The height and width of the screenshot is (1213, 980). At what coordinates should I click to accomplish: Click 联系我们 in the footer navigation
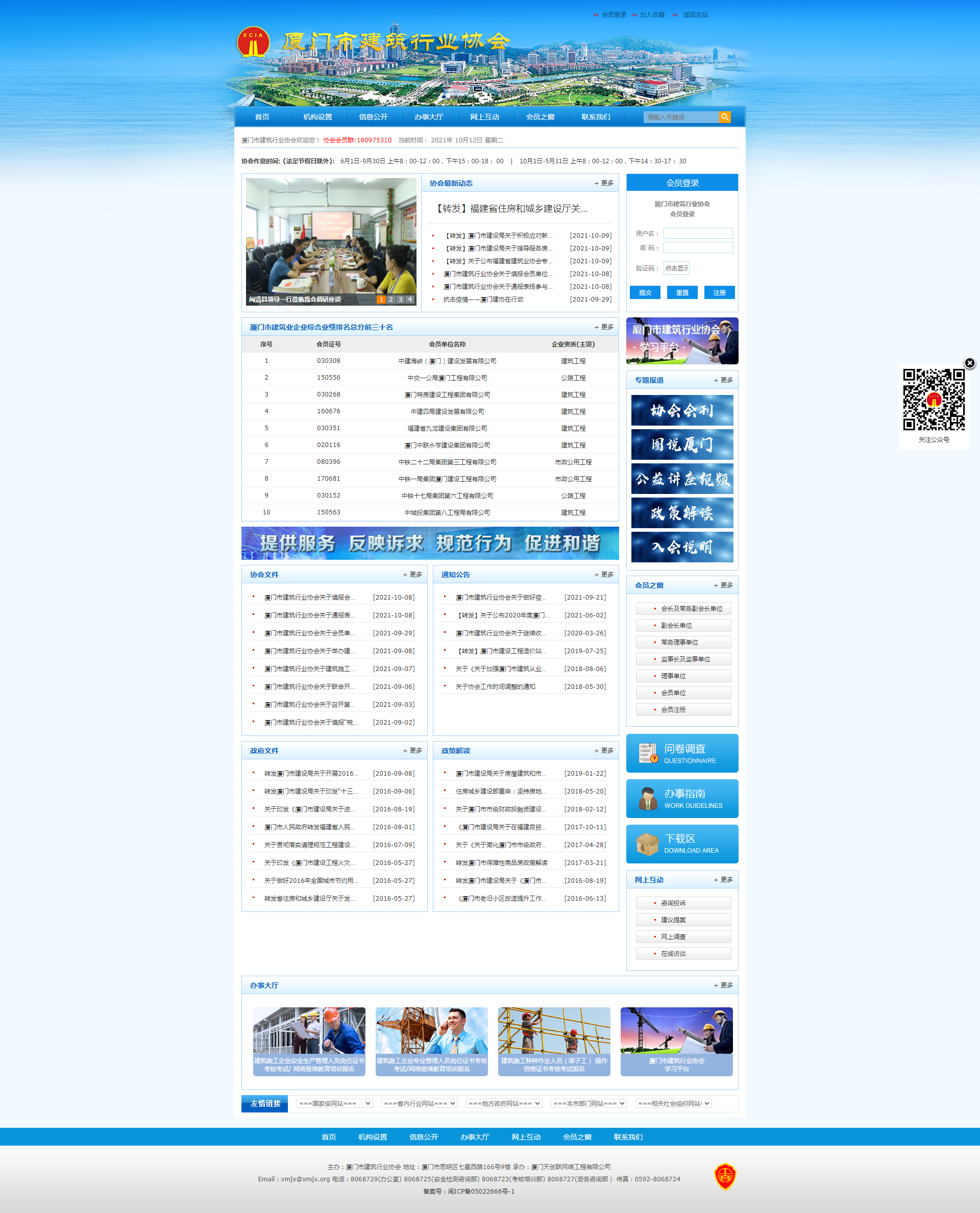point(628,1137)
